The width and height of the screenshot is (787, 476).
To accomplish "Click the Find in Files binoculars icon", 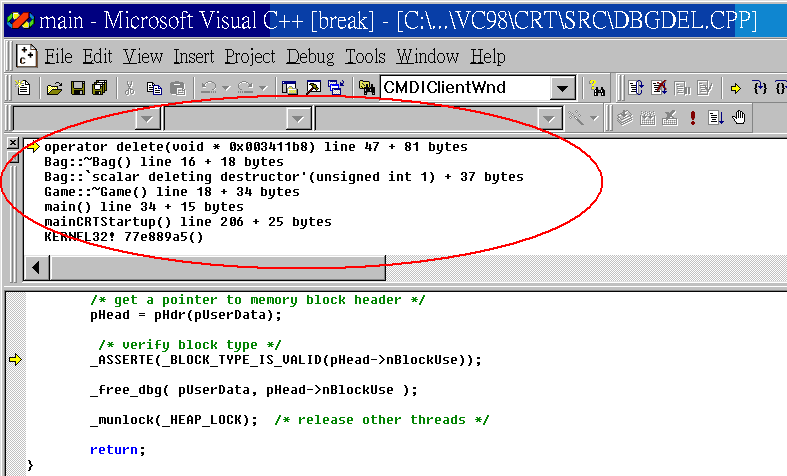I will pyautogui.click(x=367, y=88).
